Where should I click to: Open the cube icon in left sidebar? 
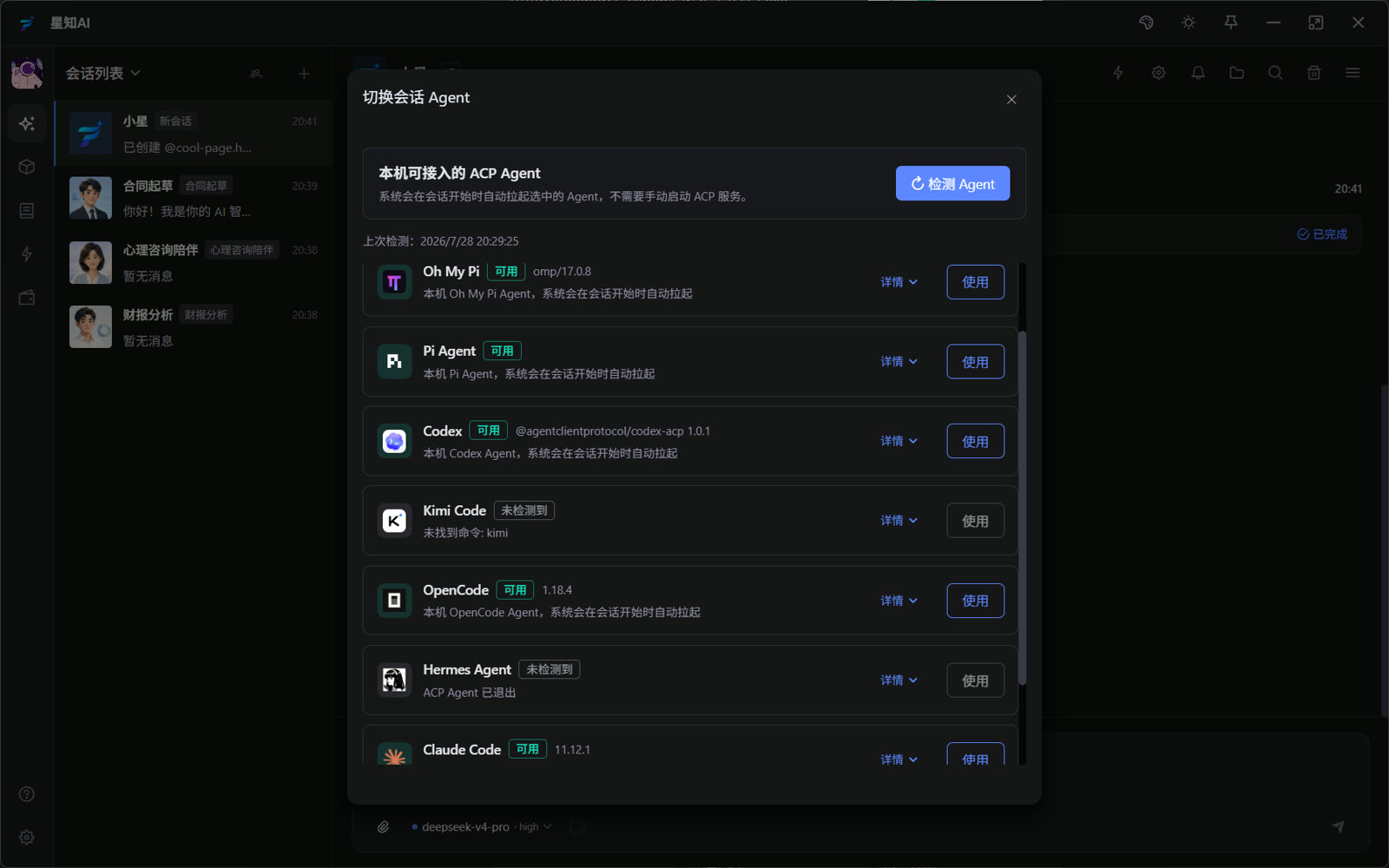click(x=27, y=167)
